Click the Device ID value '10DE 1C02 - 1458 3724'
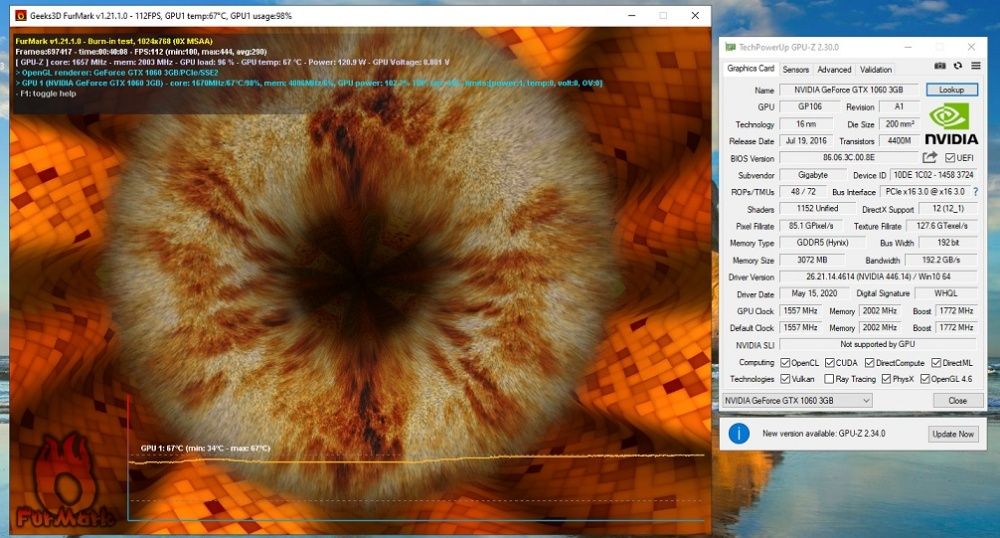Viewport: 1000px width, 538px height. pos(934,175)
